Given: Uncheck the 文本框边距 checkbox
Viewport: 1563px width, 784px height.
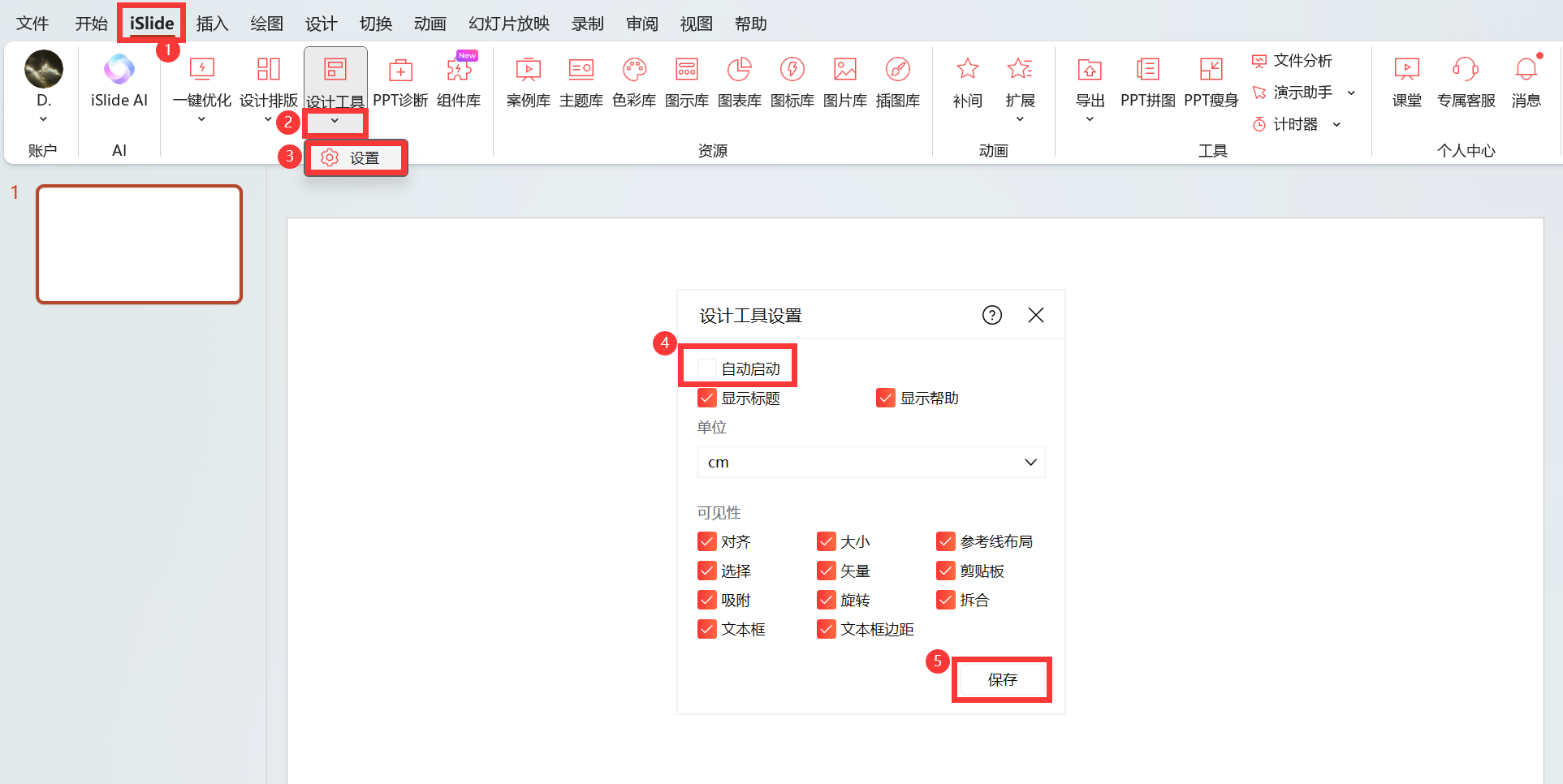Looking at the screenshot, I should tap(826, 630).
